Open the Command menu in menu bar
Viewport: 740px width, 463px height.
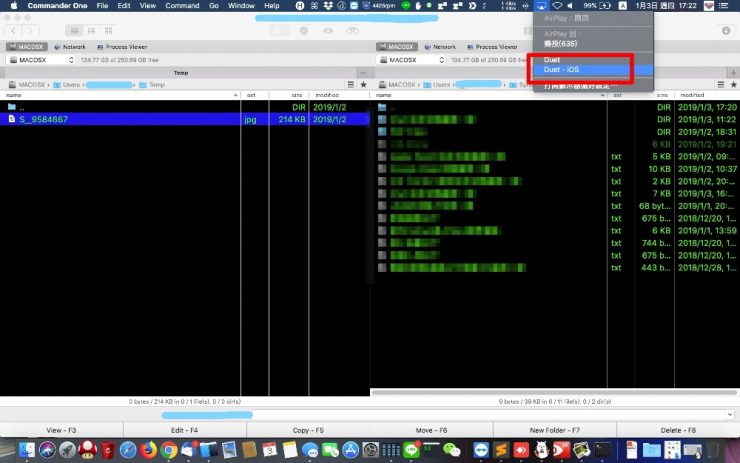pos(182,6)
